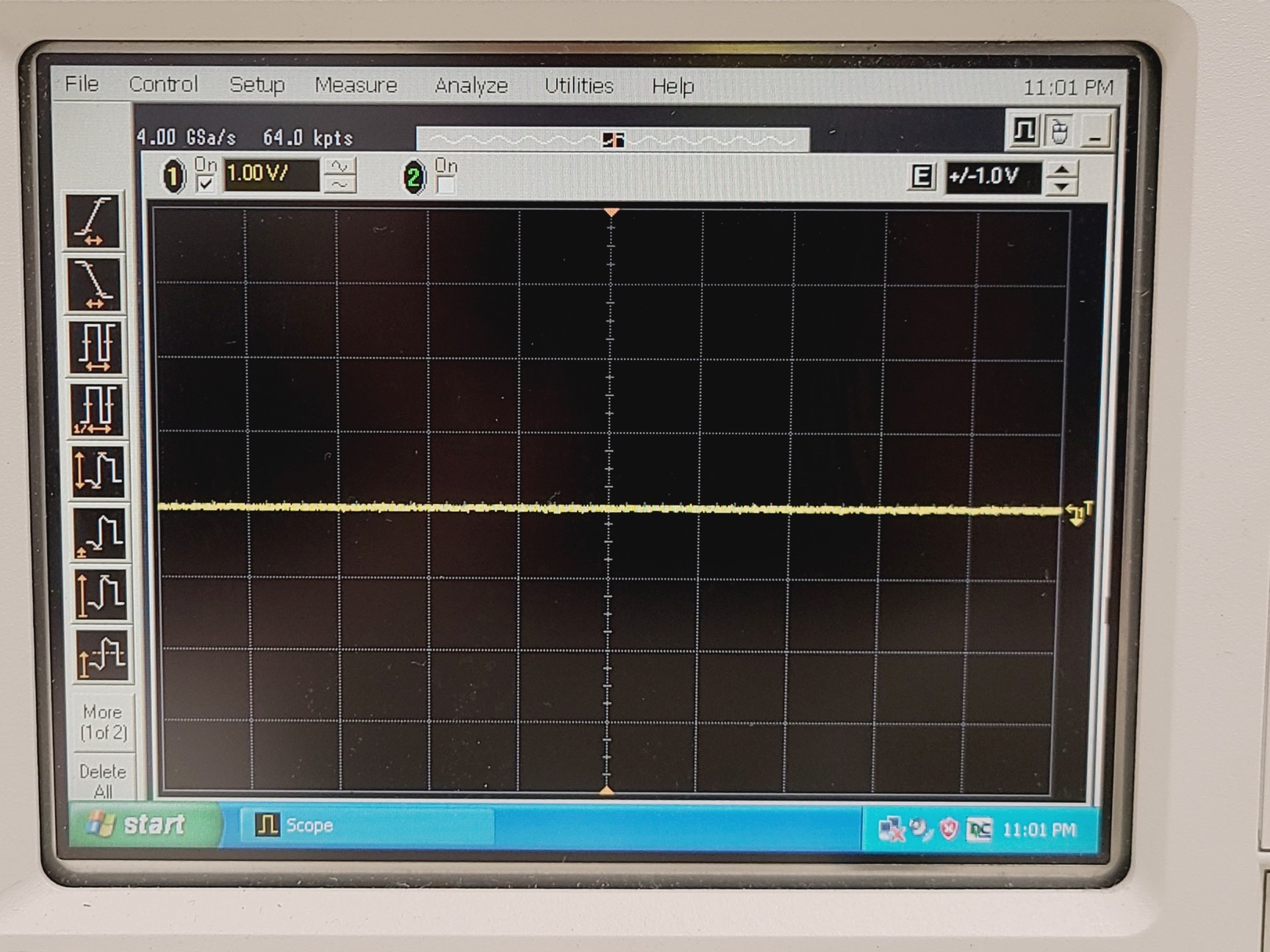Open the Windows start button

coord(145,825)
